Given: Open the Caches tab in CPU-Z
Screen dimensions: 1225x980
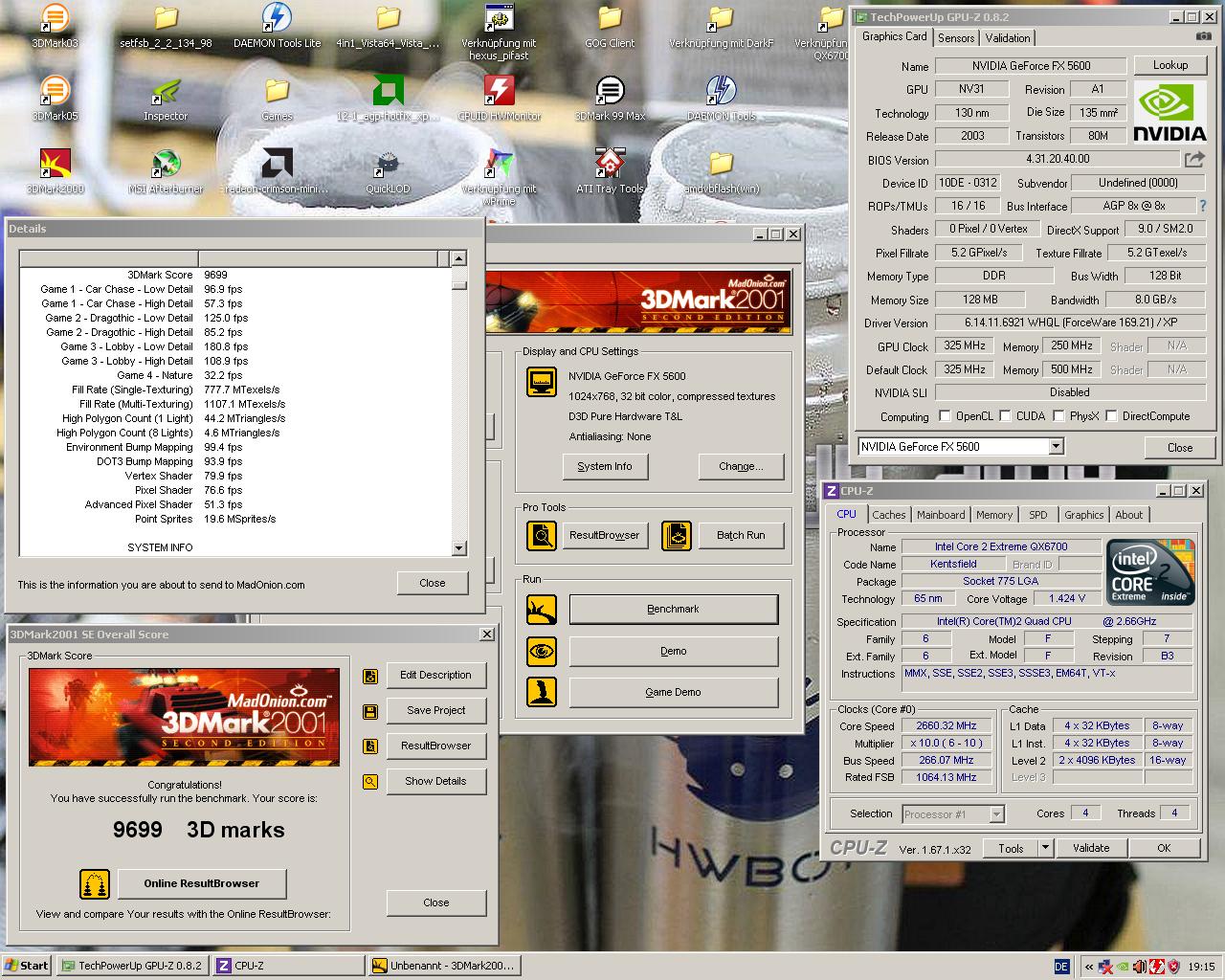Looking at the screenshot, I should tap(888, 515).
